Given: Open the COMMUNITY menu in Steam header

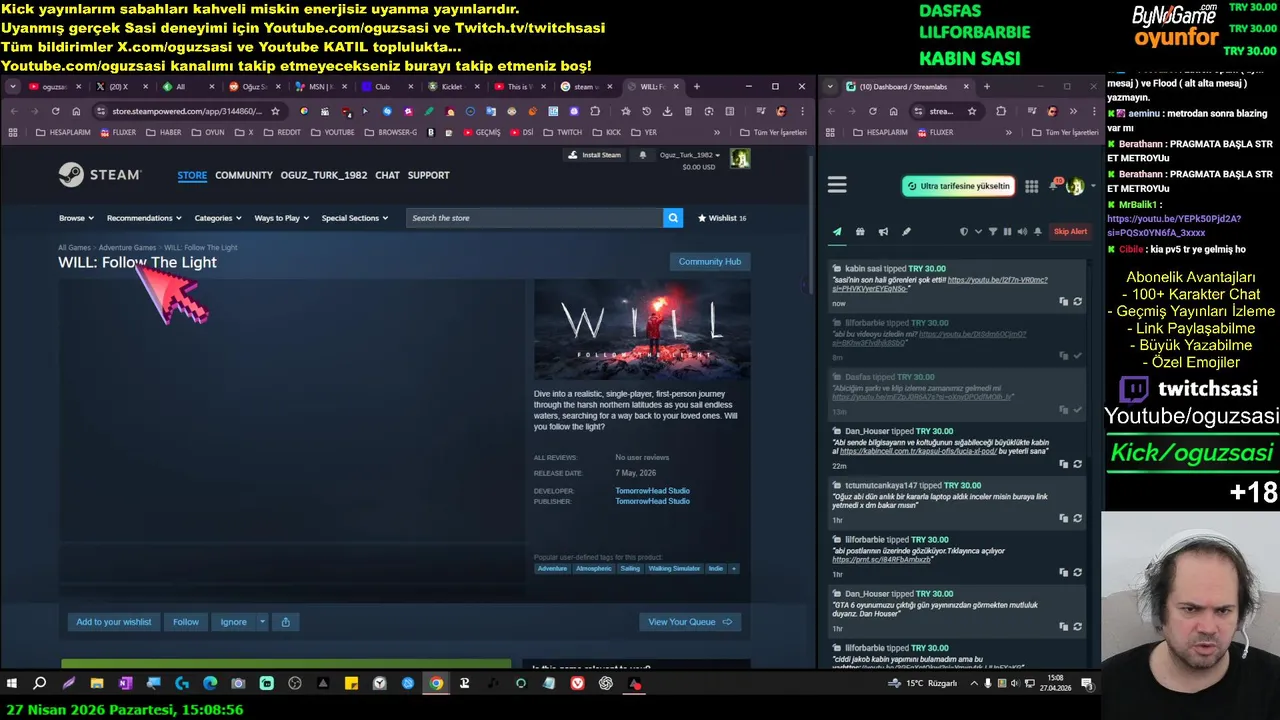Looking at the screenshot, I should [244, 175].
